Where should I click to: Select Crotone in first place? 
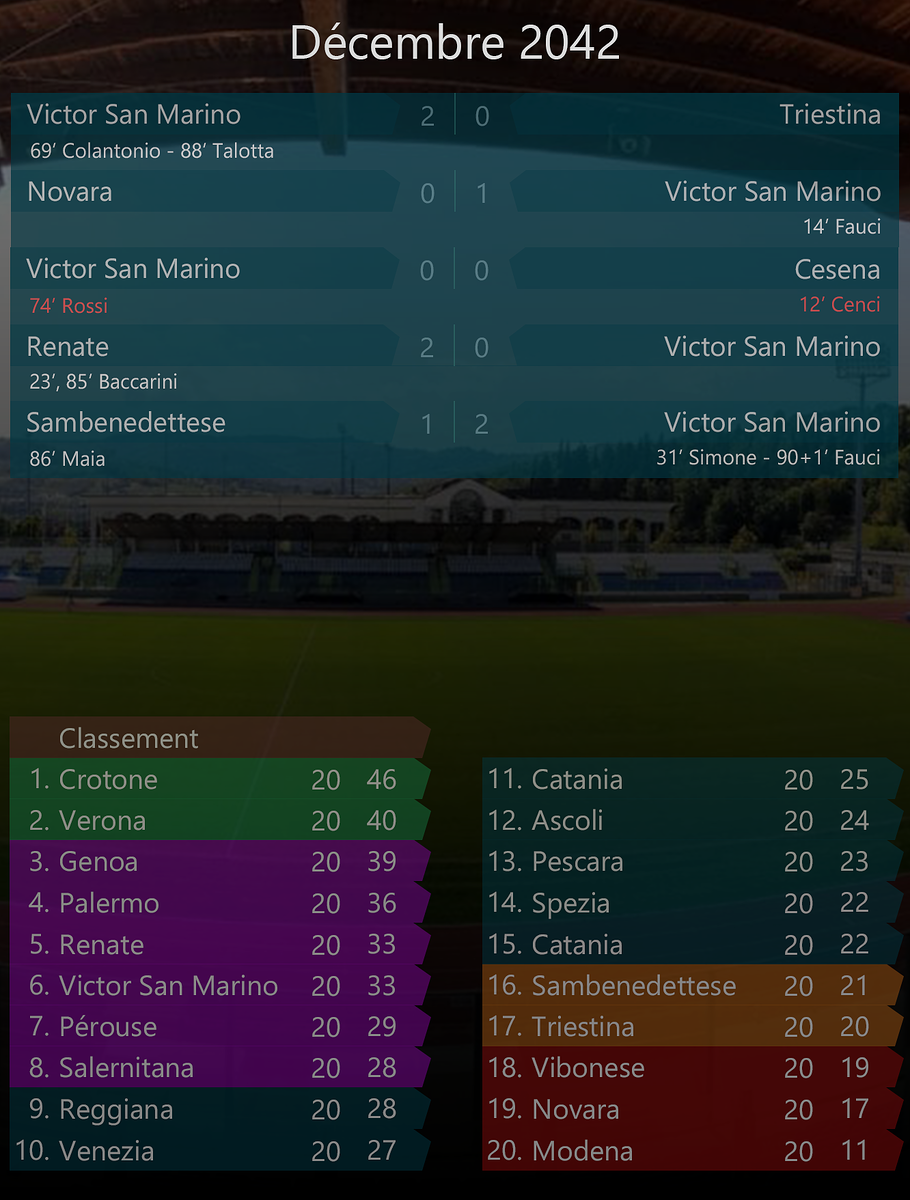[220, 779]
